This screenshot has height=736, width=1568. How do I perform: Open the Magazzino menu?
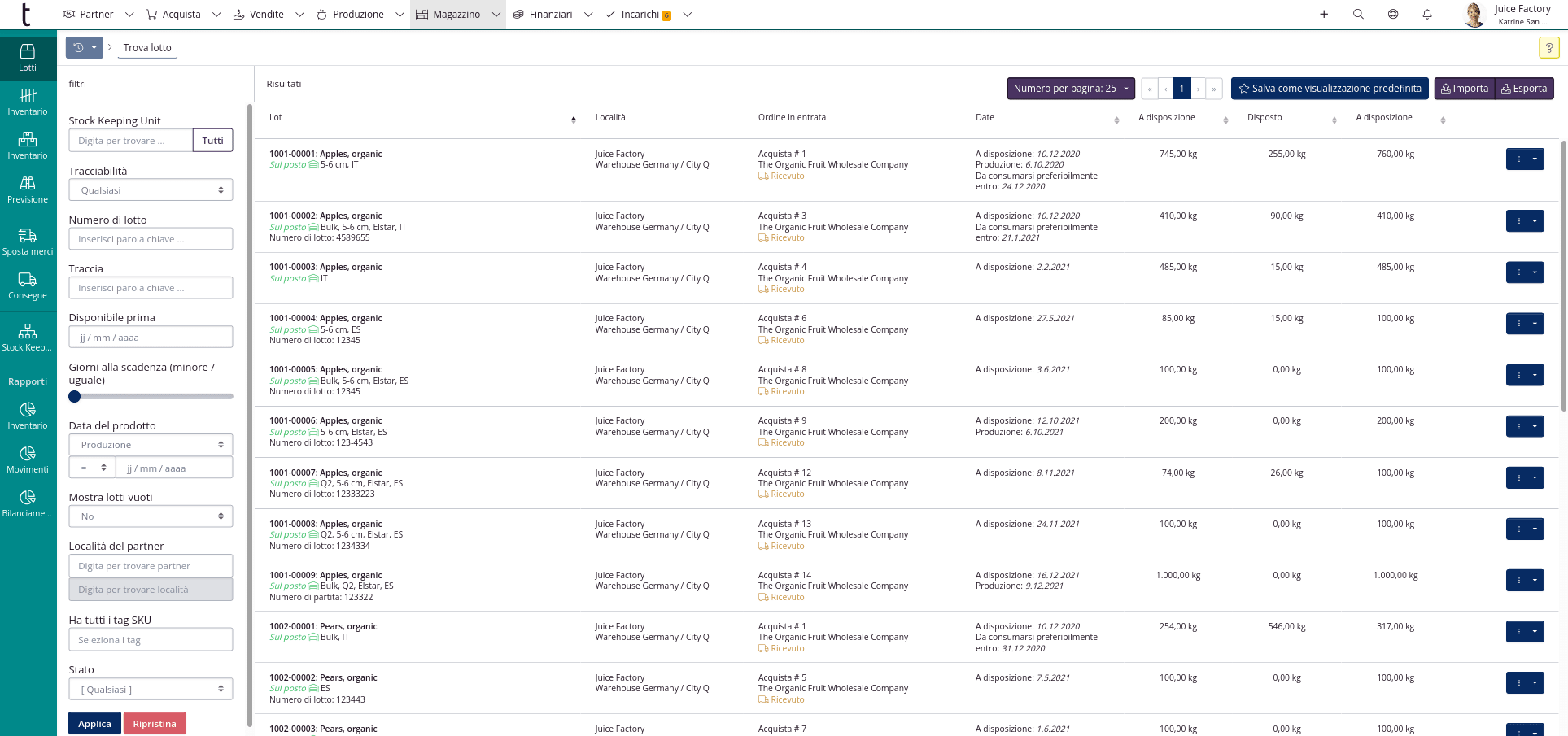pyautogui.click(x=456, y=15)
